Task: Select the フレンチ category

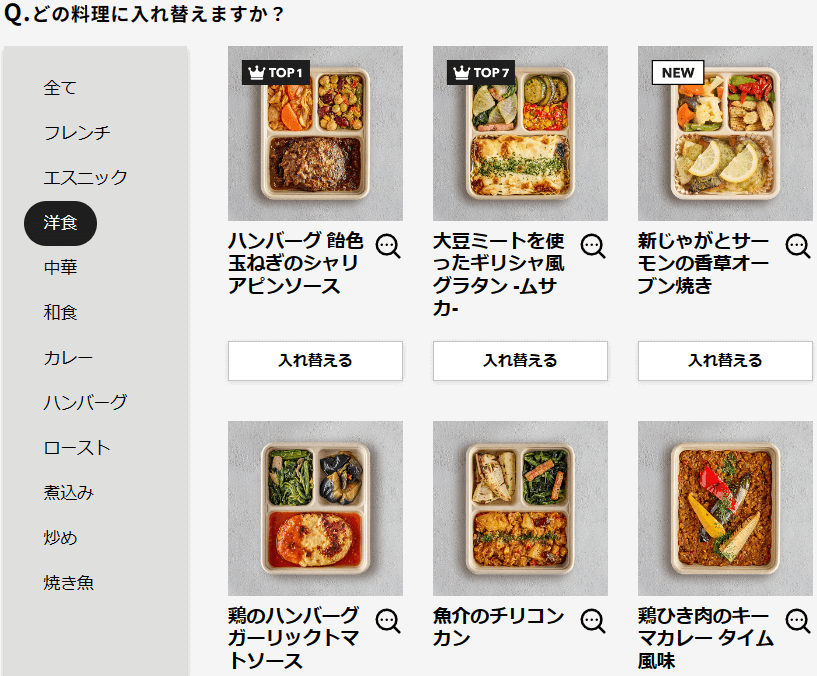Action: pyautogui.click(x=77, y=132)
